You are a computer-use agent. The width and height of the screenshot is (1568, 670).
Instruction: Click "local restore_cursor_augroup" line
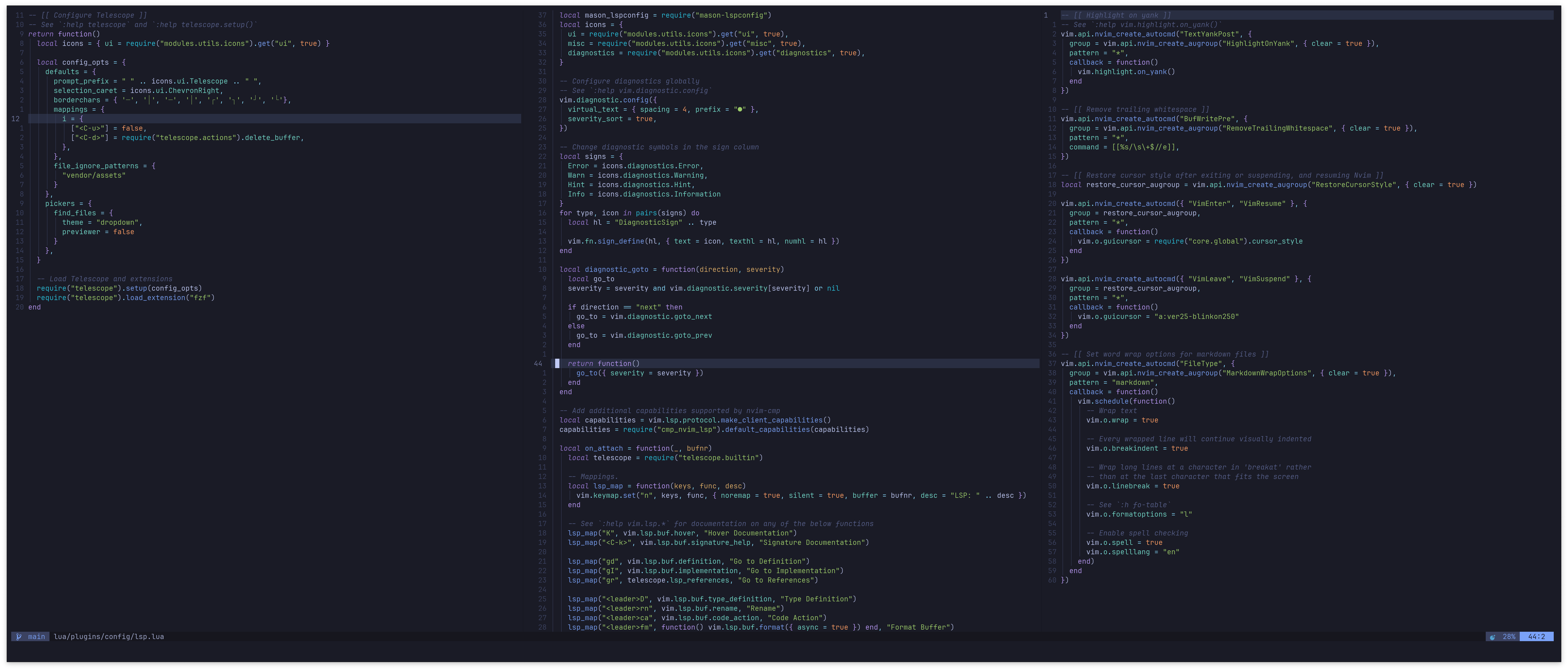coord(1269,185)
